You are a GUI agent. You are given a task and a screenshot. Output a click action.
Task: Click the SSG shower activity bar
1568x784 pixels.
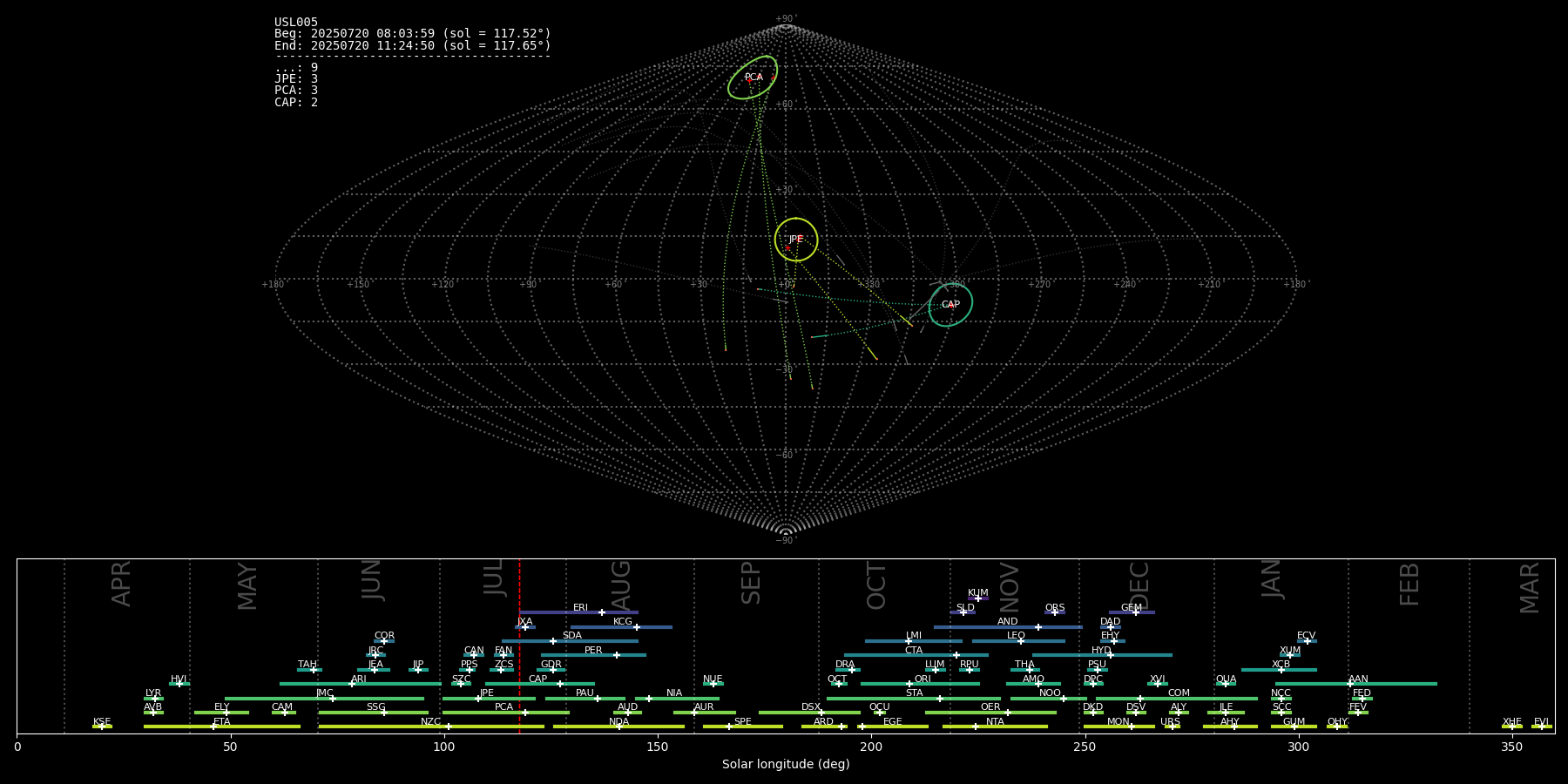point(373,713)
